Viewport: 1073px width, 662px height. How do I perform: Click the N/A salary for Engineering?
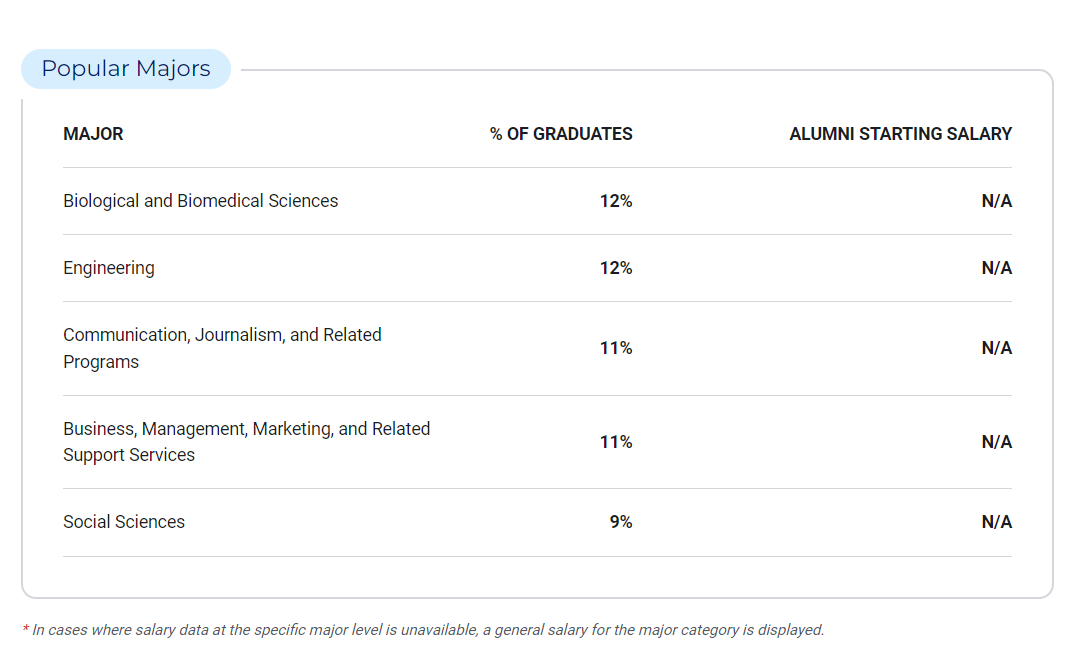(996, 268)
